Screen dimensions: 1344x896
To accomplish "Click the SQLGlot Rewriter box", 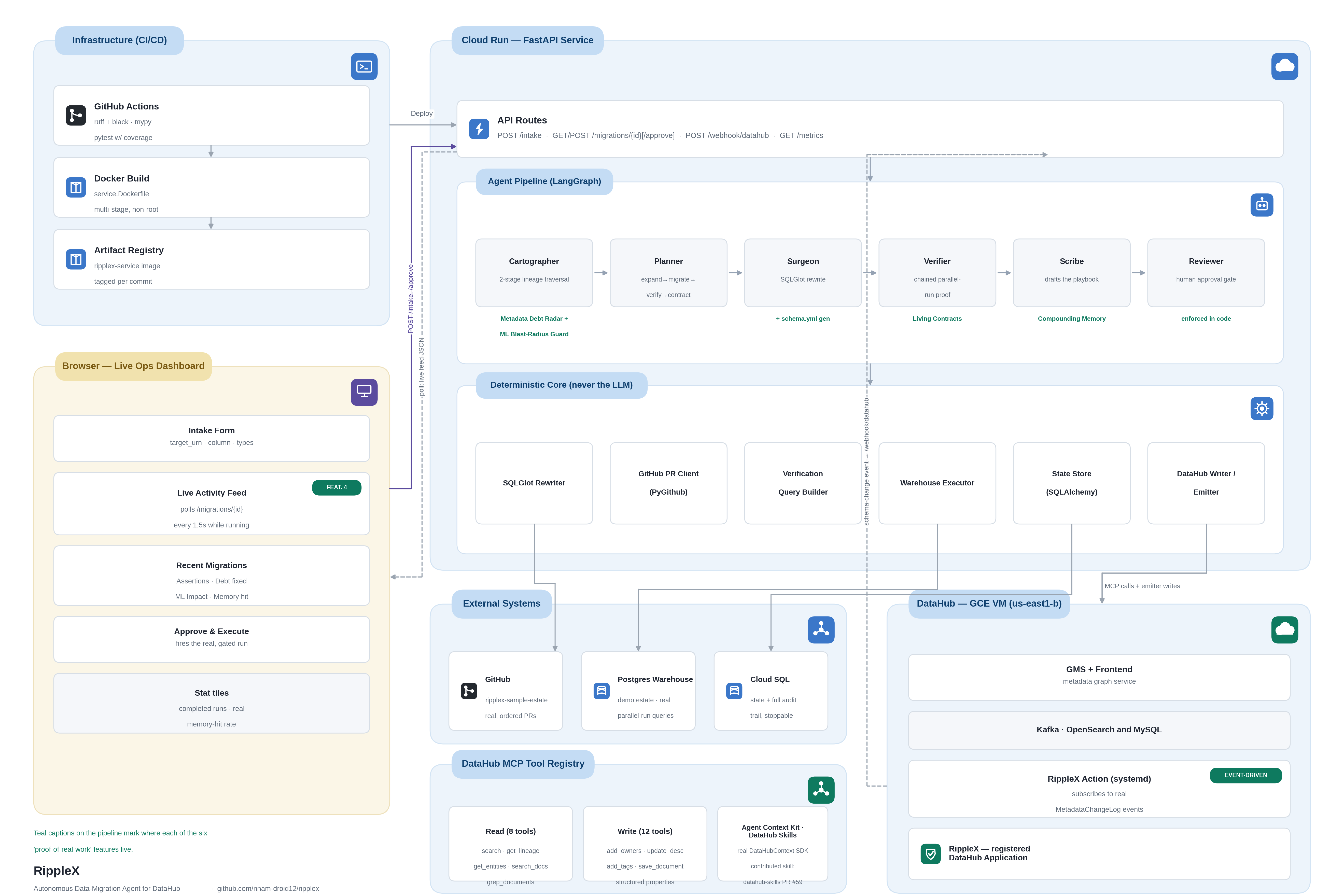I will [x=534, y=483].
